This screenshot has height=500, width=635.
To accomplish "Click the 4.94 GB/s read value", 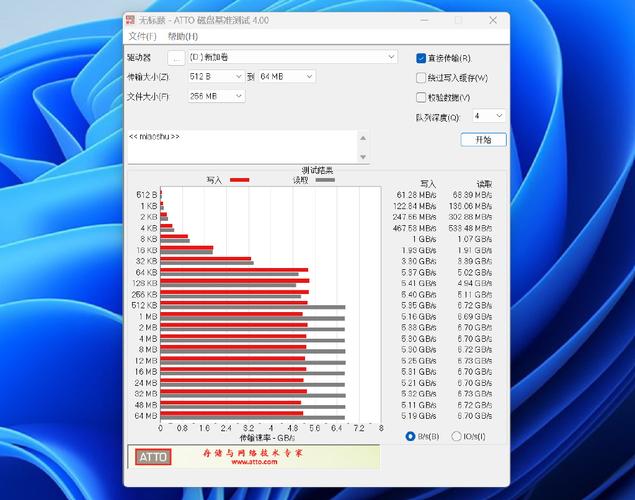I will [x=475, y=283].
